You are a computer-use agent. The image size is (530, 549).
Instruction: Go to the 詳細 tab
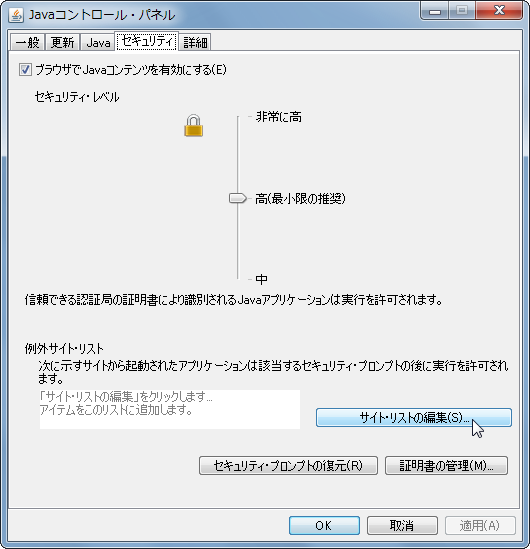195,42
